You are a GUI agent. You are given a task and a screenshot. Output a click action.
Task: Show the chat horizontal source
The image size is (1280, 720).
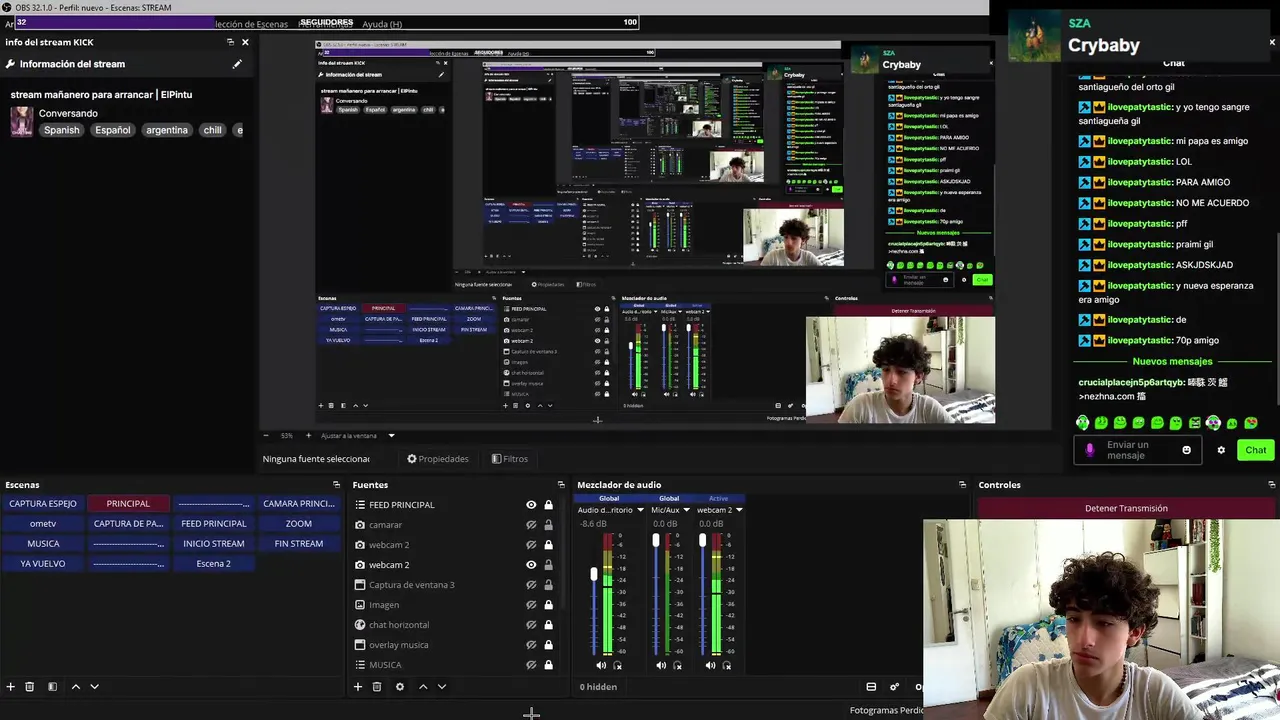[531, 625]
